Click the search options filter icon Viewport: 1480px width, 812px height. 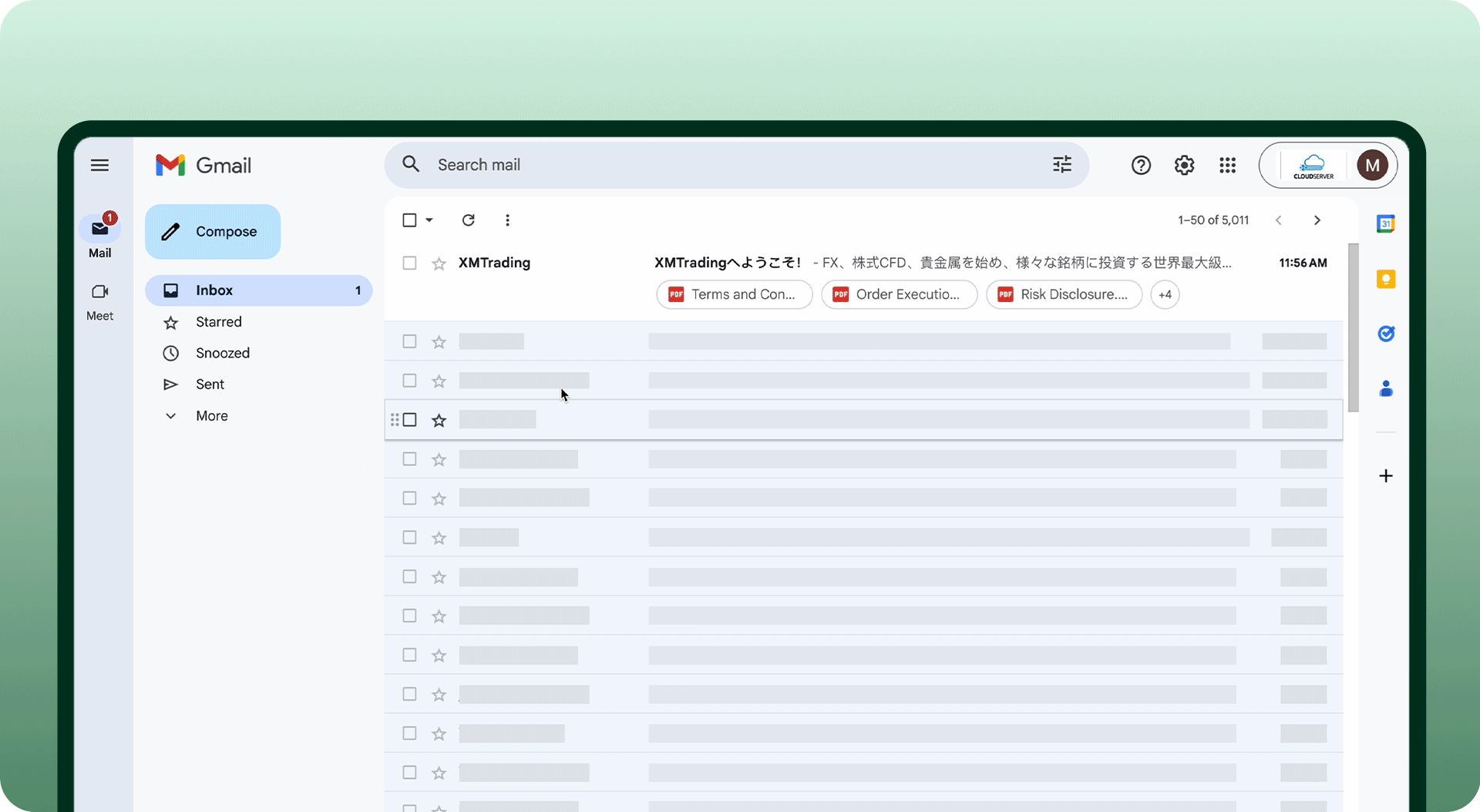pos(1061,164)
